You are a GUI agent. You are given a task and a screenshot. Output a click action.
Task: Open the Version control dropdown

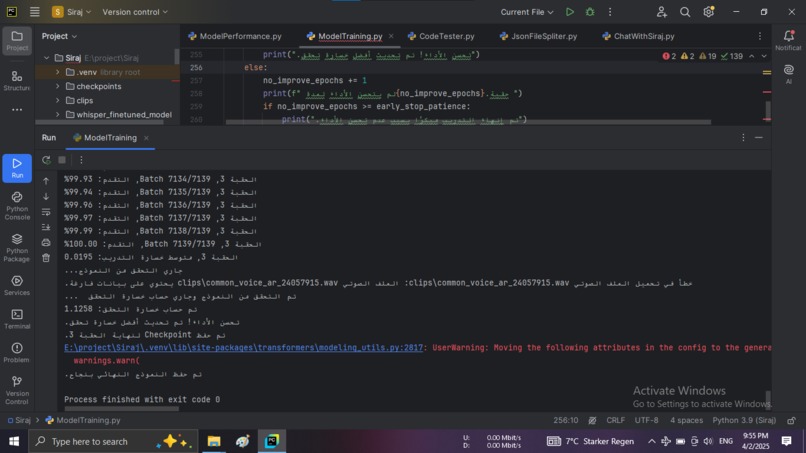pyautogui.click(x=135, y=12)
